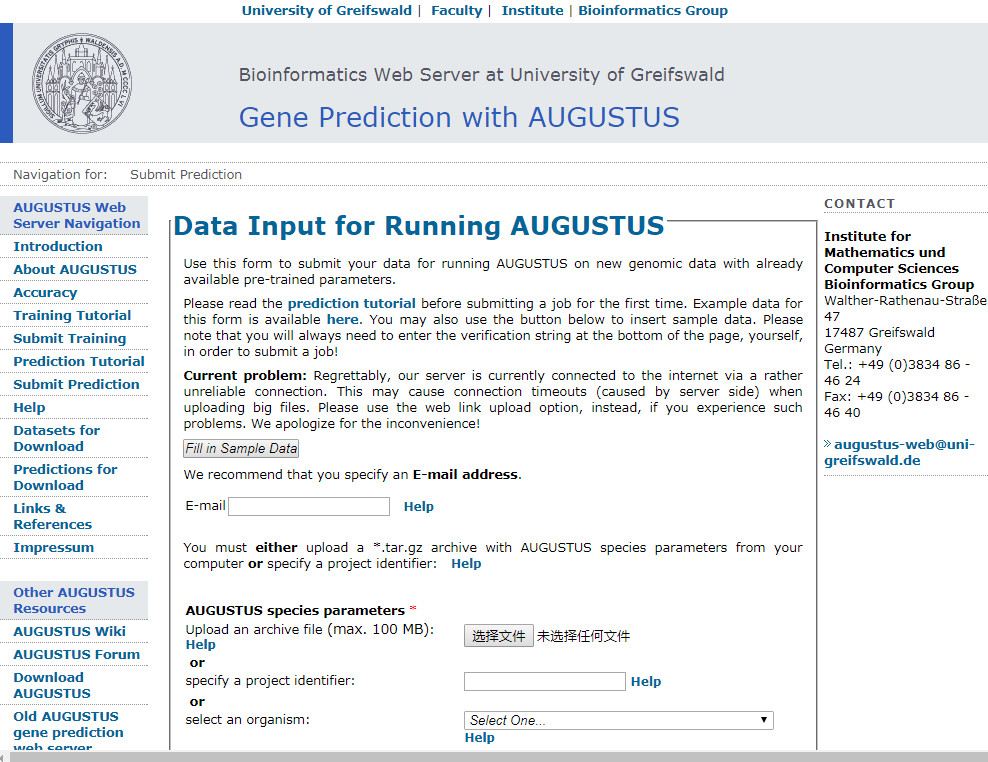Click the augustus-web email contact link
Image resolution: width=988 pixels, height=762 pixels.
[899, 453]
